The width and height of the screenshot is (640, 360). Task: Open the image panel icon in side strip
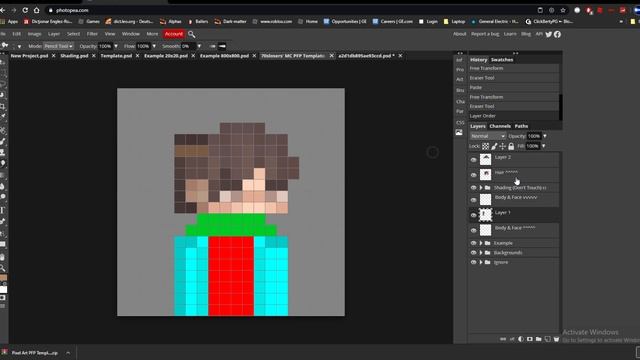[x=459, y=133]
